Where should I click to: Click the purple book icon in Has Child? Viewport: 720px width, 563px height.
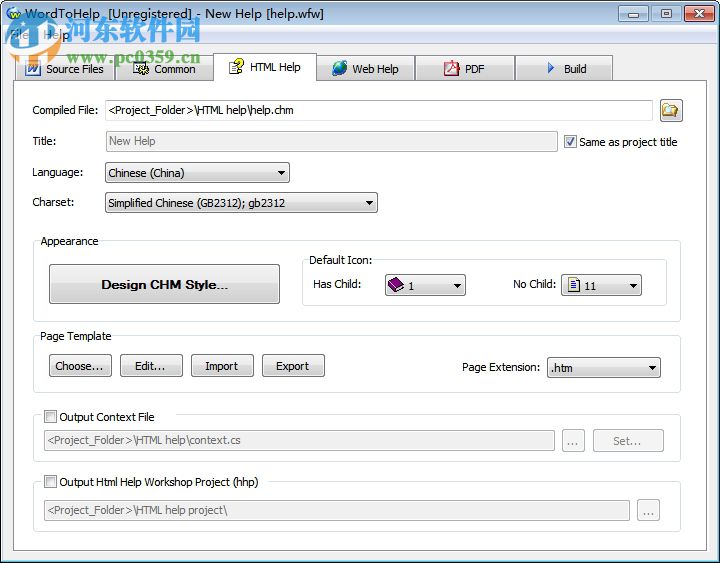395,285
